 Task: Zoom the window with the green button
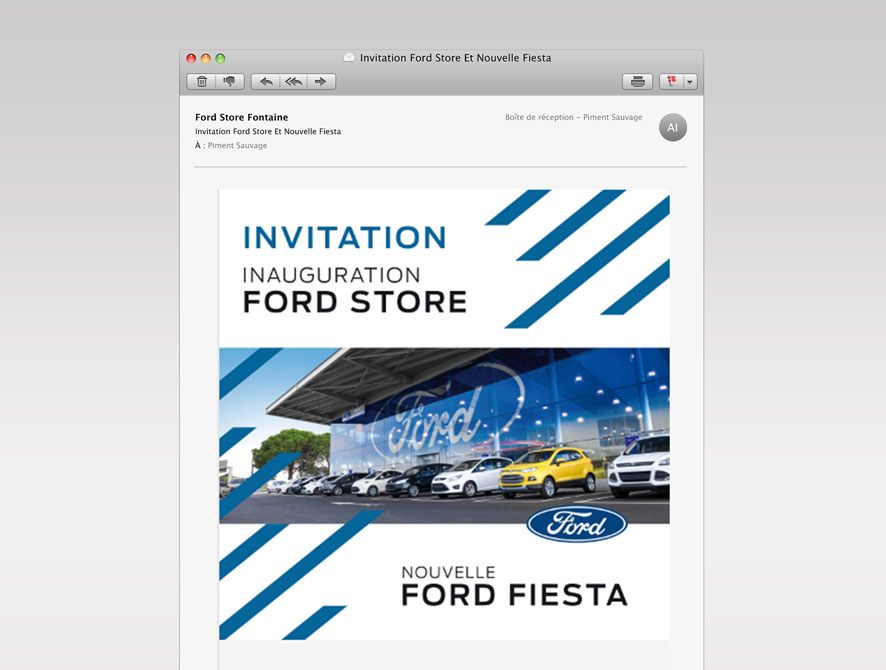tap(221, 59)
